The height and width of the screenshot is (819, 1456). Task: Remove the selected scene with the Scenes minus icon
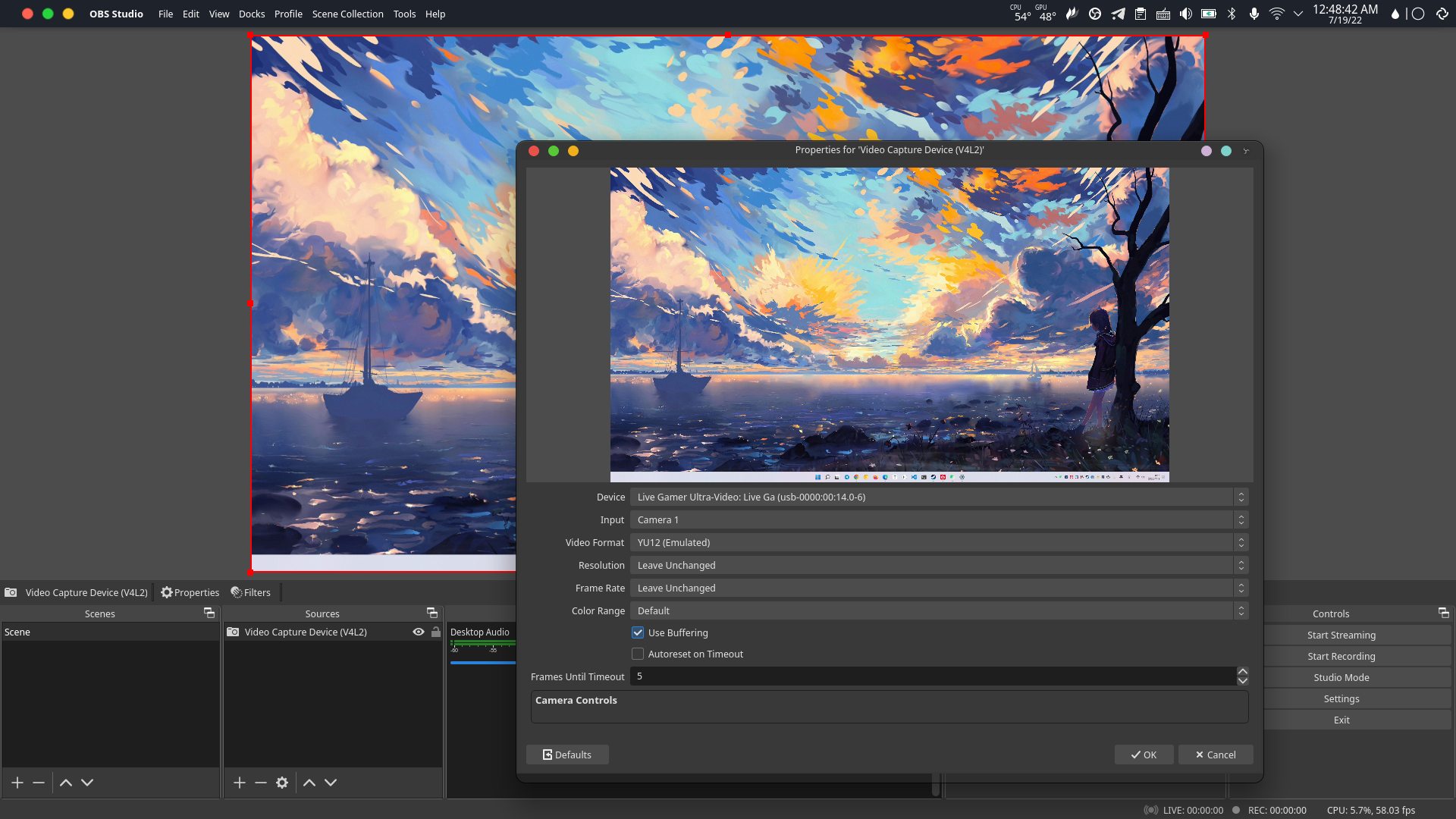coord(39,783)
